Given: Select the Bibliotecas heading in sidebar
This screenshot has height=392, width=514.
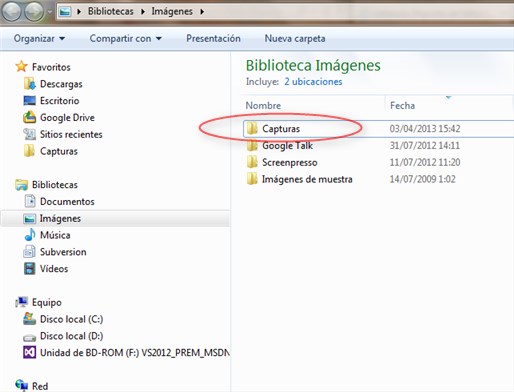Looking at the screenshot, I should tap(55, 185).
